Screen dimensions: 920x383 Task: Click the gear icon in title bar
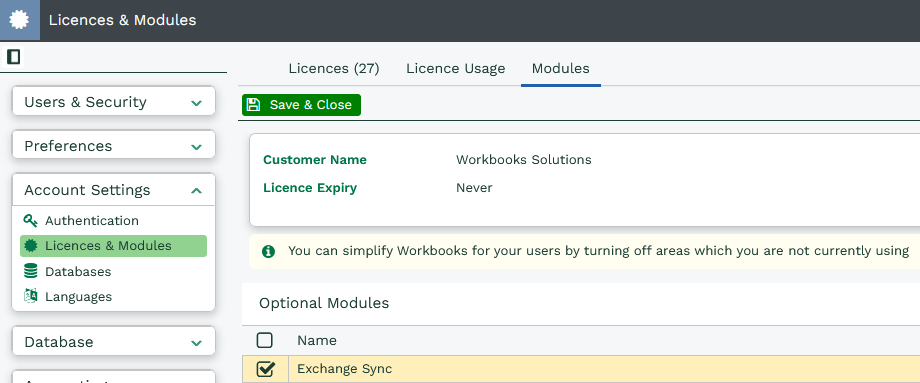[x=19, y=20]
